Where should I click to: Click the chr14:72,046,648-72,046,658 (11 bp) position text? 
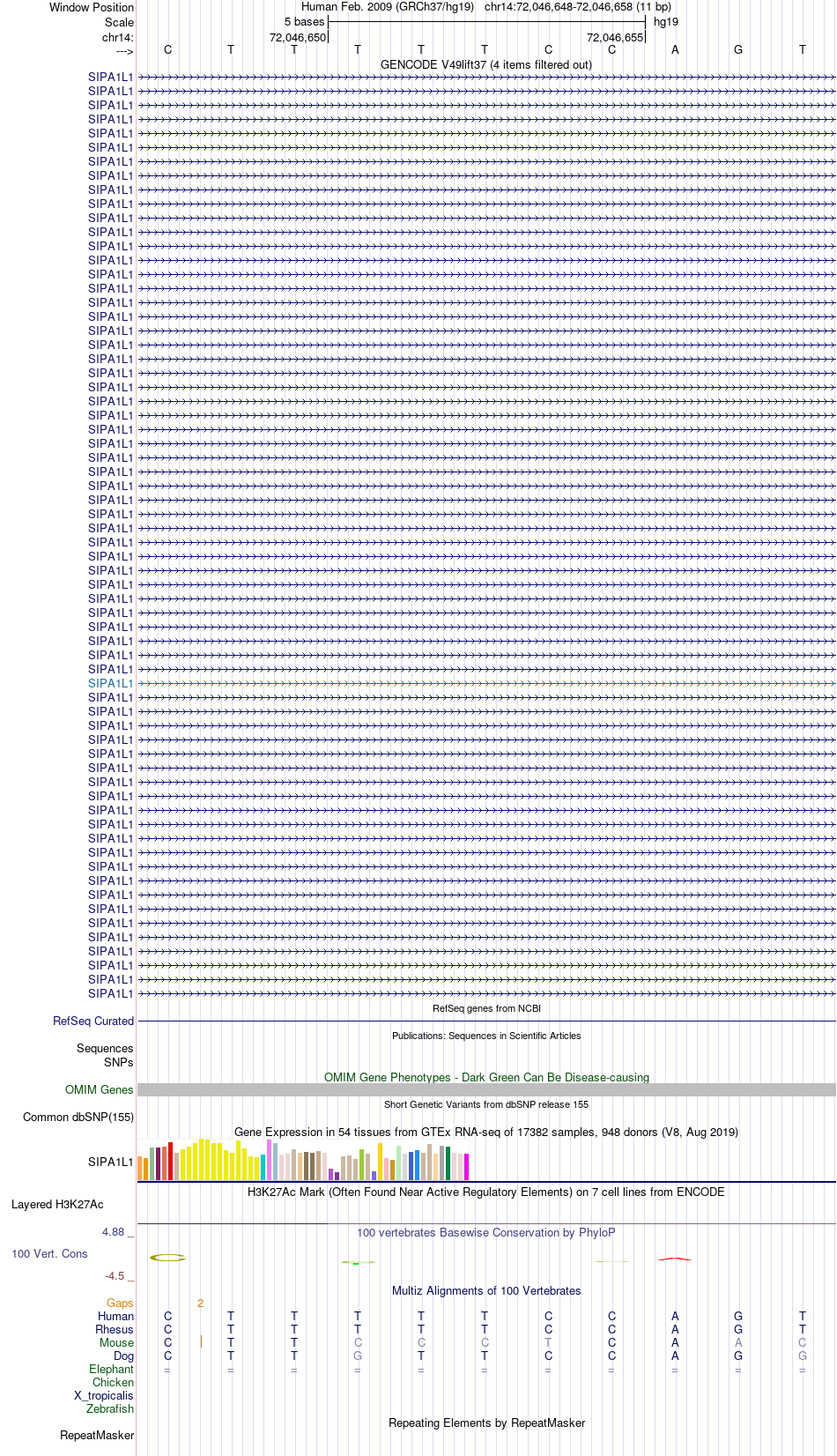[578, 7]
